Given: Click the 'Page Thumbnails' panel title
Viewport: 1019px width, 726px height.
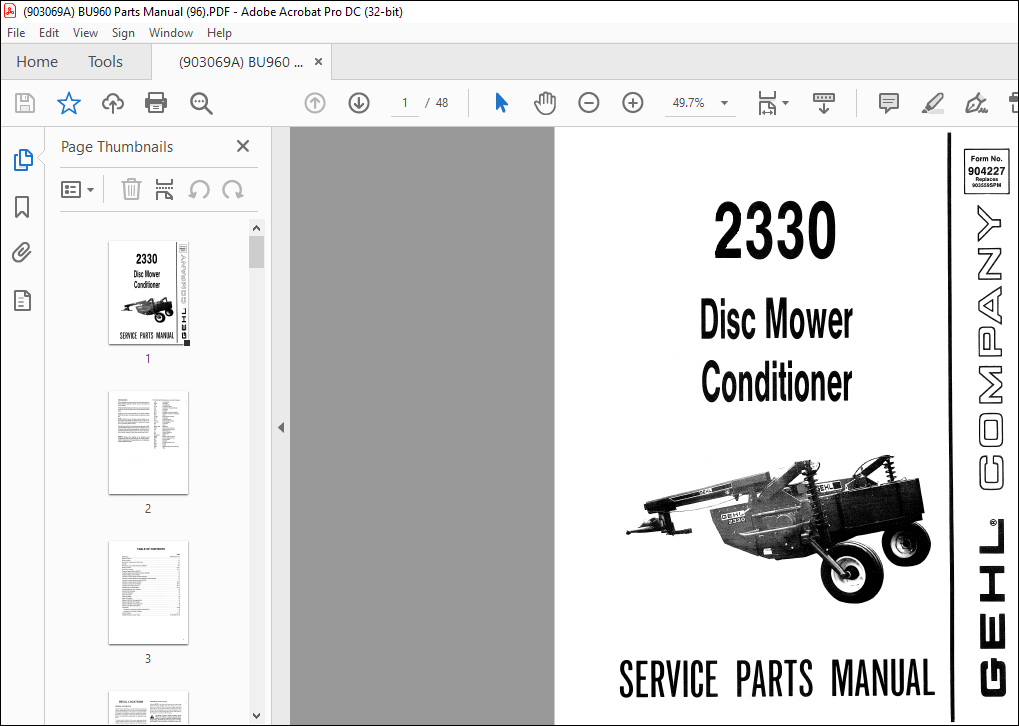Looking at the screenshot, I should [x=117, y=147].
